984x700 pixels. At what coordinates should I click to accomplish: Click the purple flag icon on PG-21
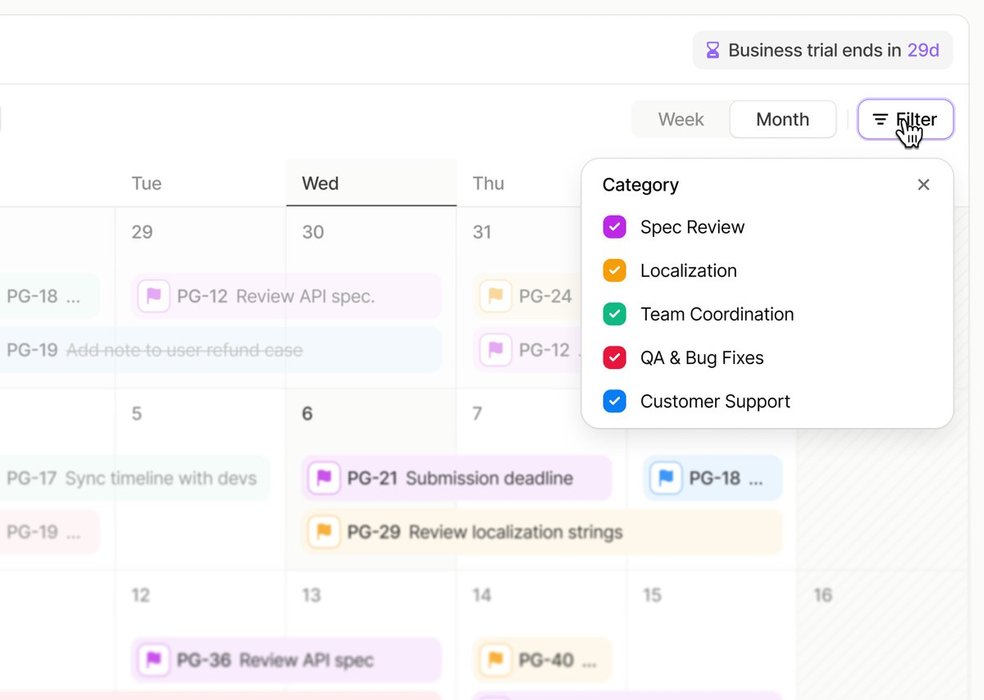point(323,478)
